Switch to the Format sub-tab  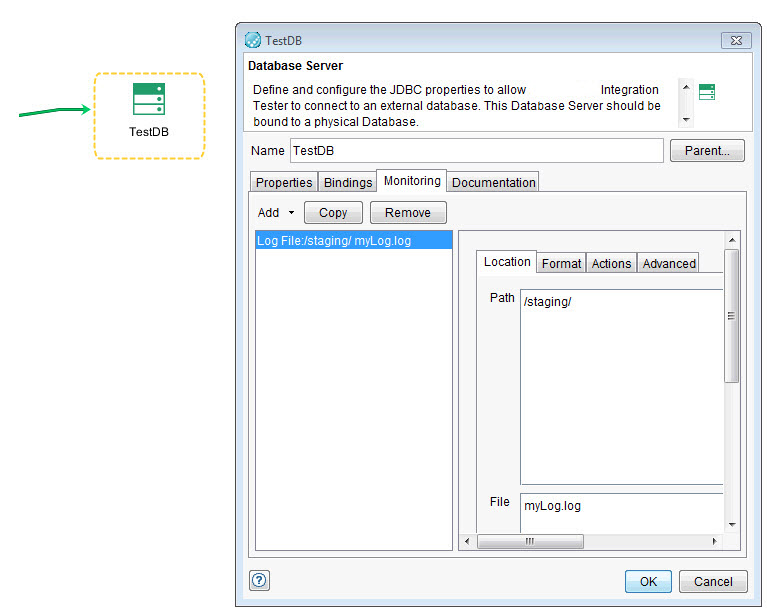pos(561,264)
